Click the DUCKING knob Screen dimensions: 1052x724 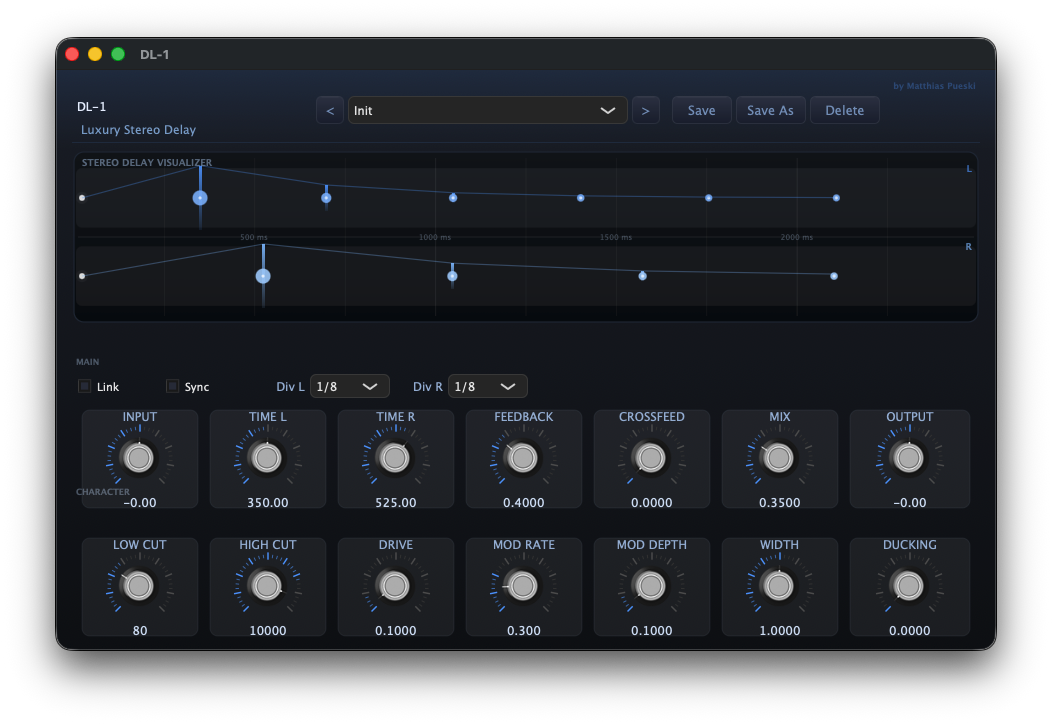pos(907,586)
